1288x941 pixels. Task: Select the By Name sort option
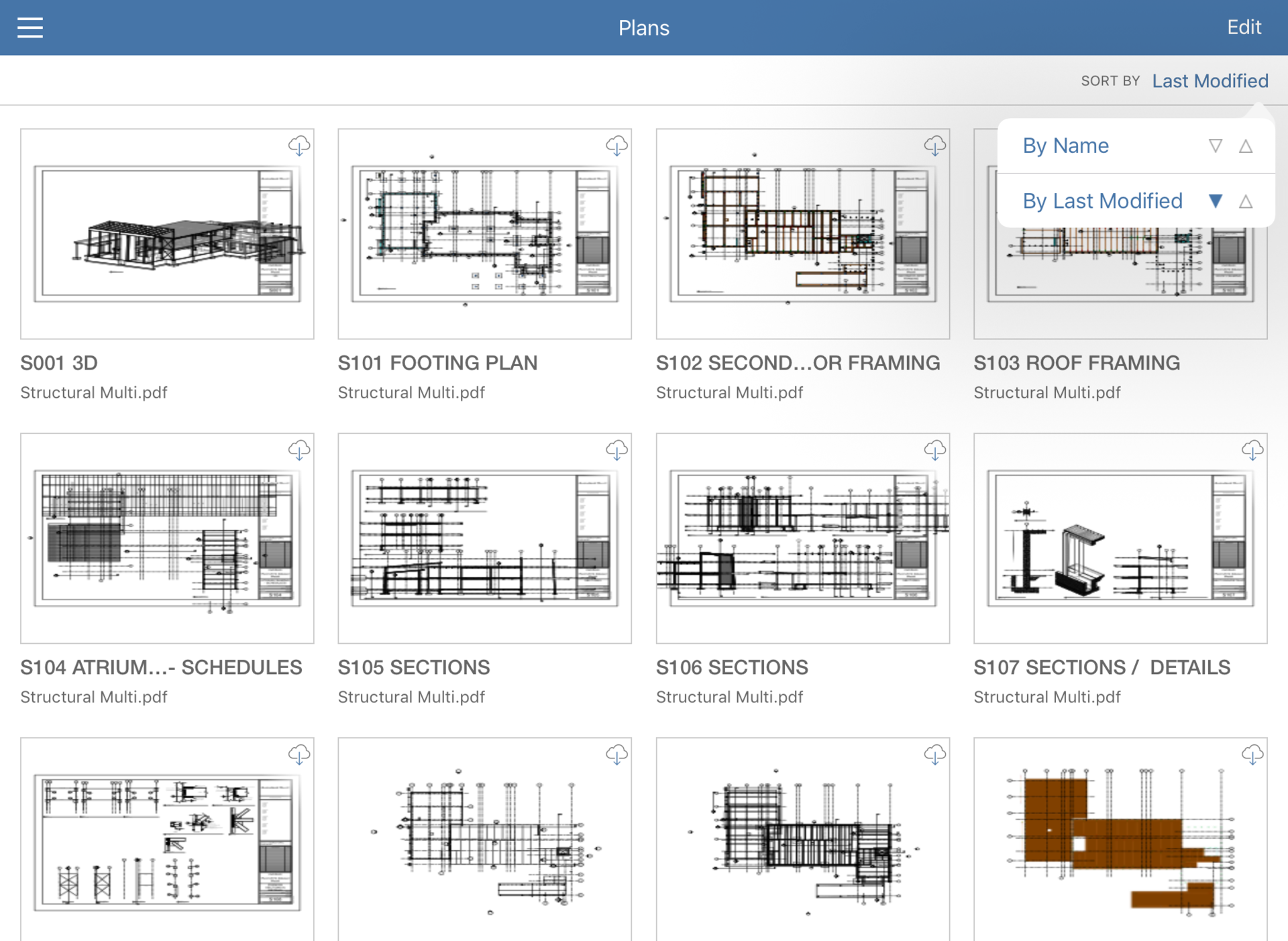pos(1065,146)
